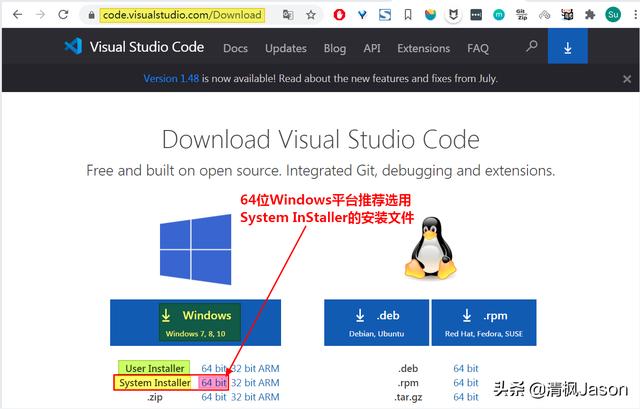Screen dimensions: 640x409
Task: Open the green Su profile avatar
Action: [613, 15]
